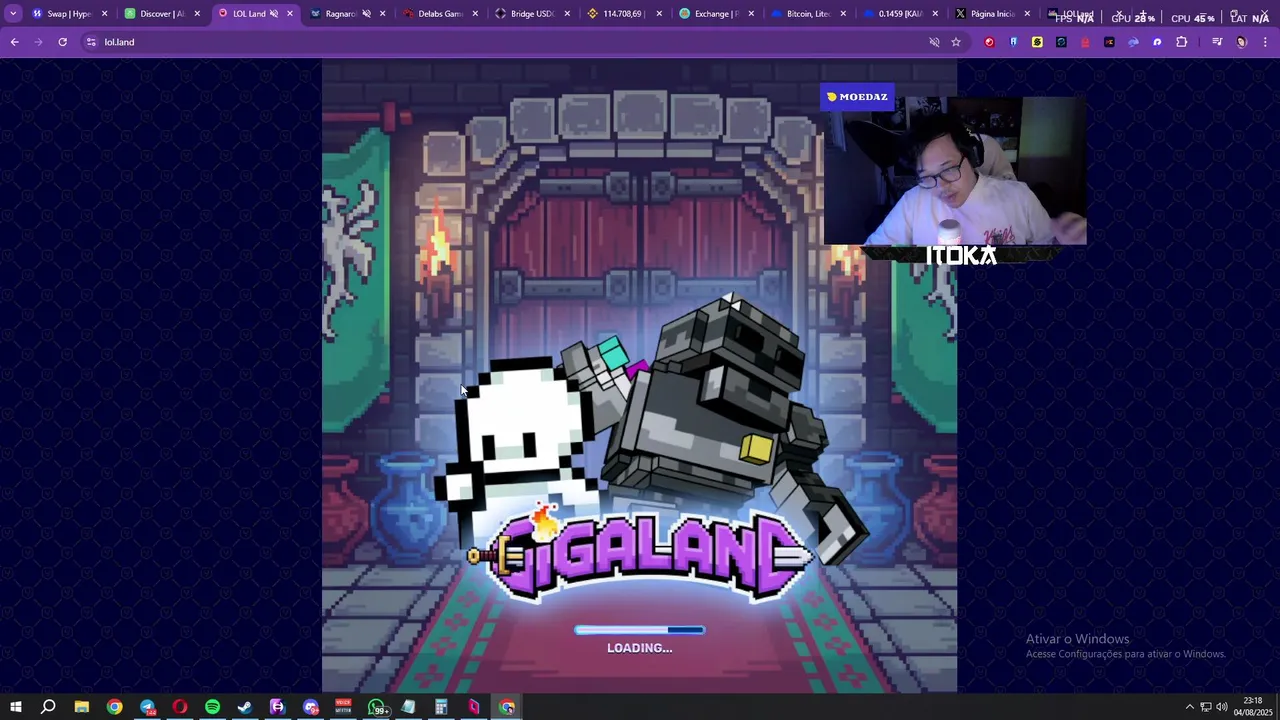This screenshot has width=1280, height=720.
Task: Open the red circular extension icon
Action: pyautogui.click(x=990, y=42)
